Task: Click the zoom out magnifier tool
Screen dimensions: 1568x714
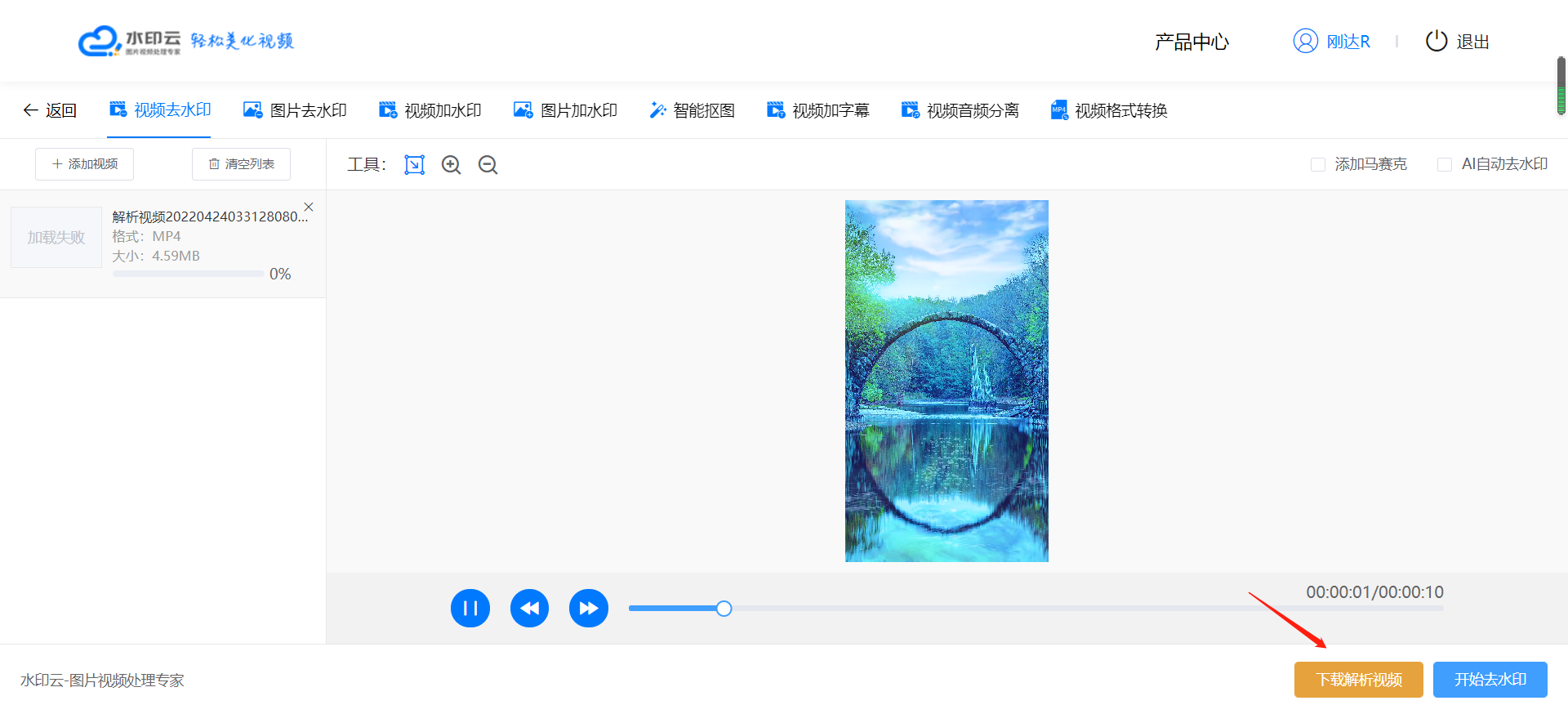Action: [x=488, y=165]
